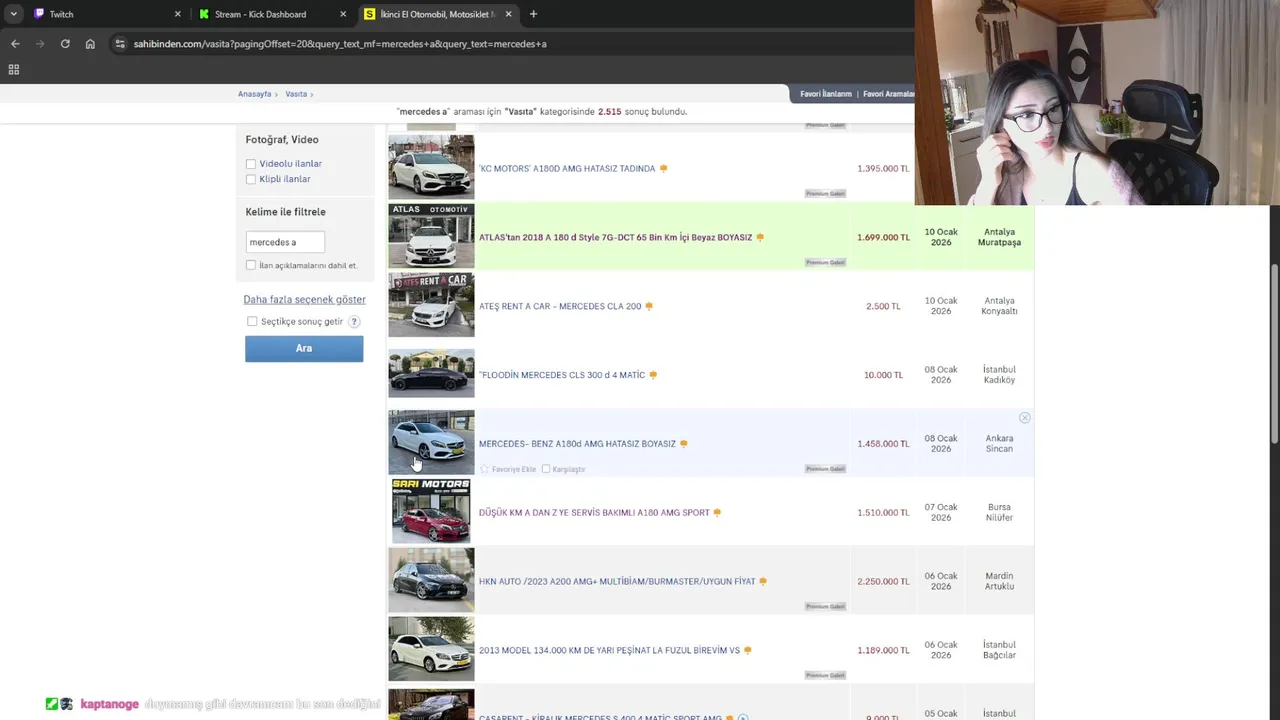Switch to the Twitch tab
The image size is (1280, 720).
tap(105, 14)
